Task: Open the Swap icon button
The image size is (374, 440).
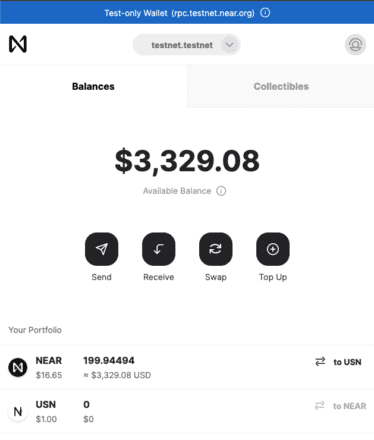Action: point(216,249)
